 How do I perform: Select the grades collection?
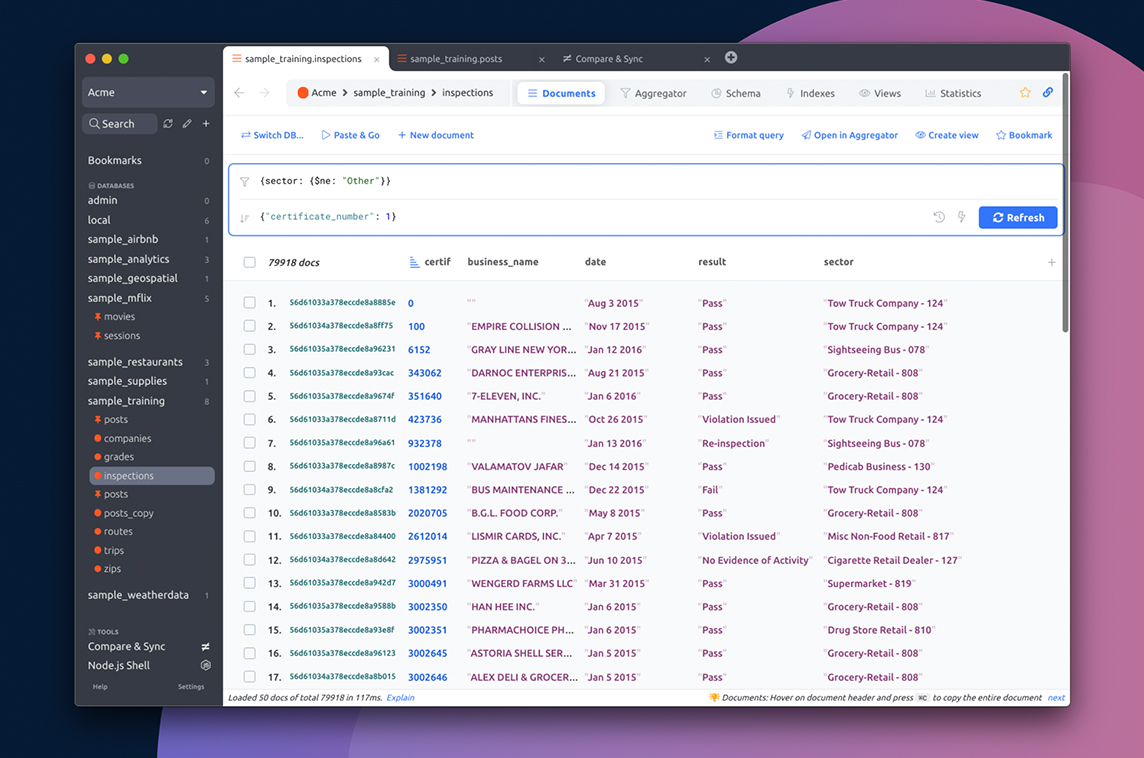tap(119, 457)
